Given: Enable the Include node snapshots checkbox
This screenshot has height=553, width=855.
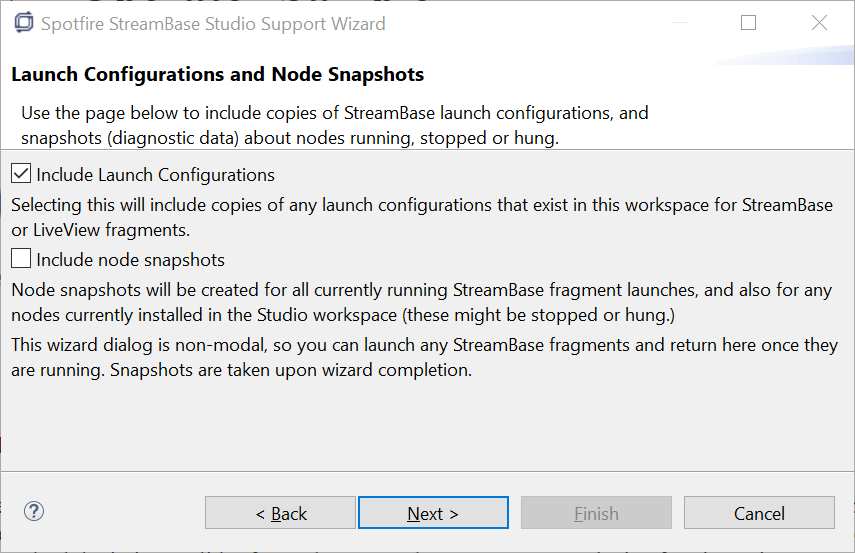Looking at the screenshot, I should click(x=21, y=259).
